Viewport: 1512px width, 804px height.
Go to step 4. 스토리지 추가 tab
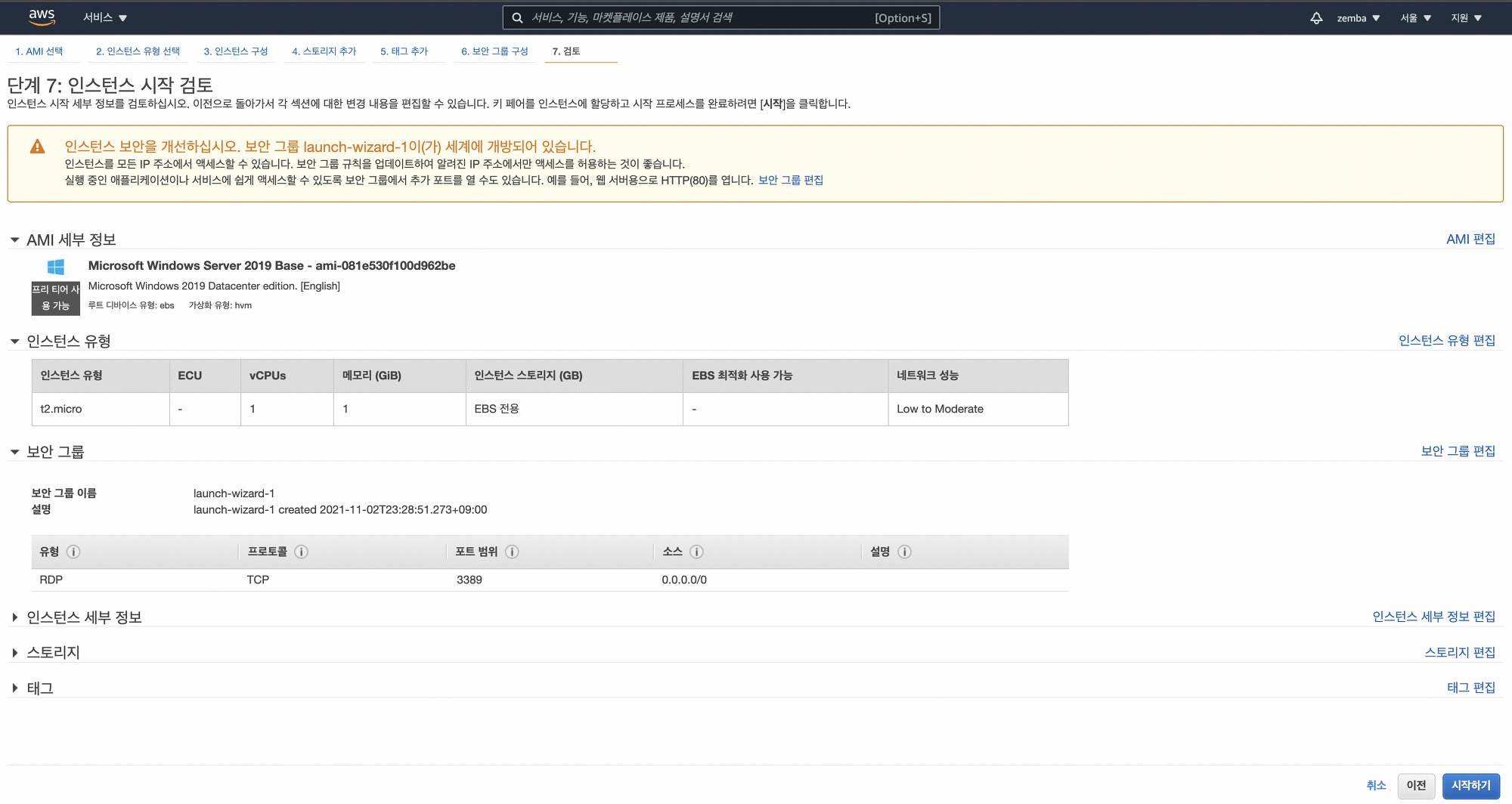click(324, 51)
